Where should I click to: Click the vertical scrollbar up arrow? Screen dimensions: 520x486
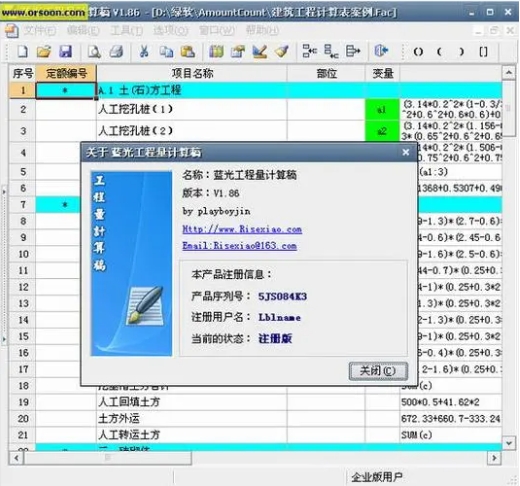coord(509,72)
